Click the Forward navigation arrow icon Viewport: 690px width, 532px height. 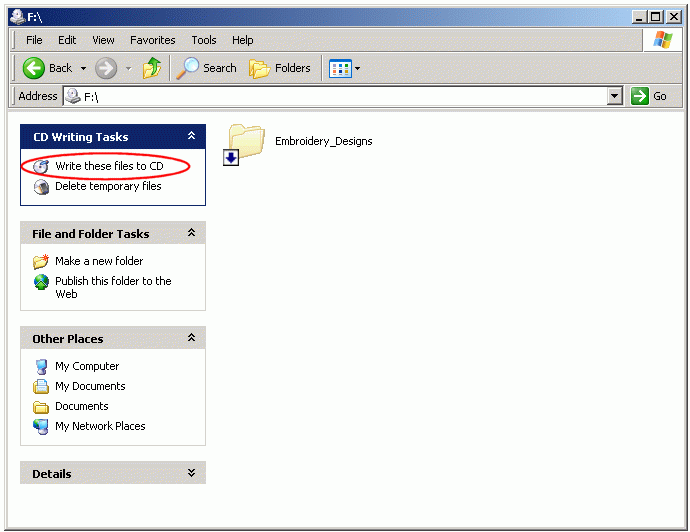[106, 68]
